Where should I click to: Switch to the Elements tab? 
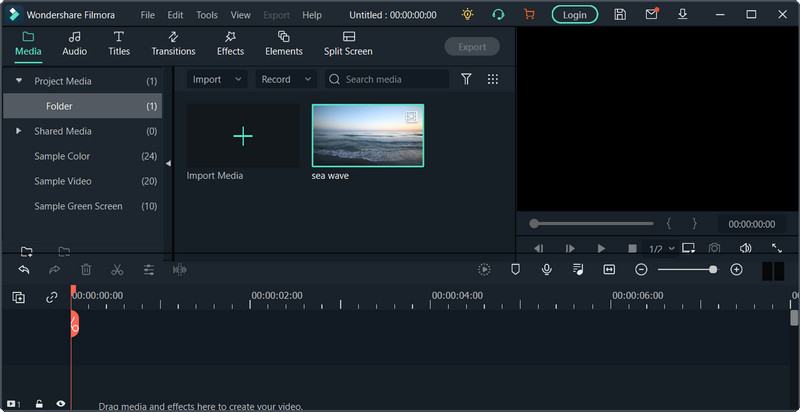pyautogui.click(x=284, y=44)
